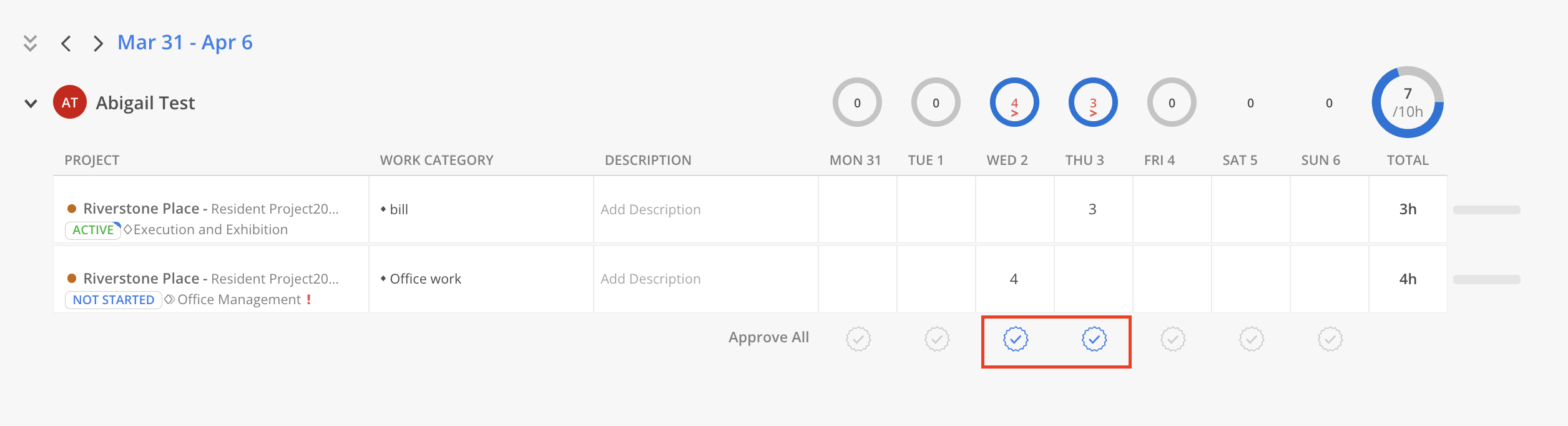Click Add Description for the bill row
Image resolution: width=1568 pixels, height=426 pixels.
(x=650, y=209)
